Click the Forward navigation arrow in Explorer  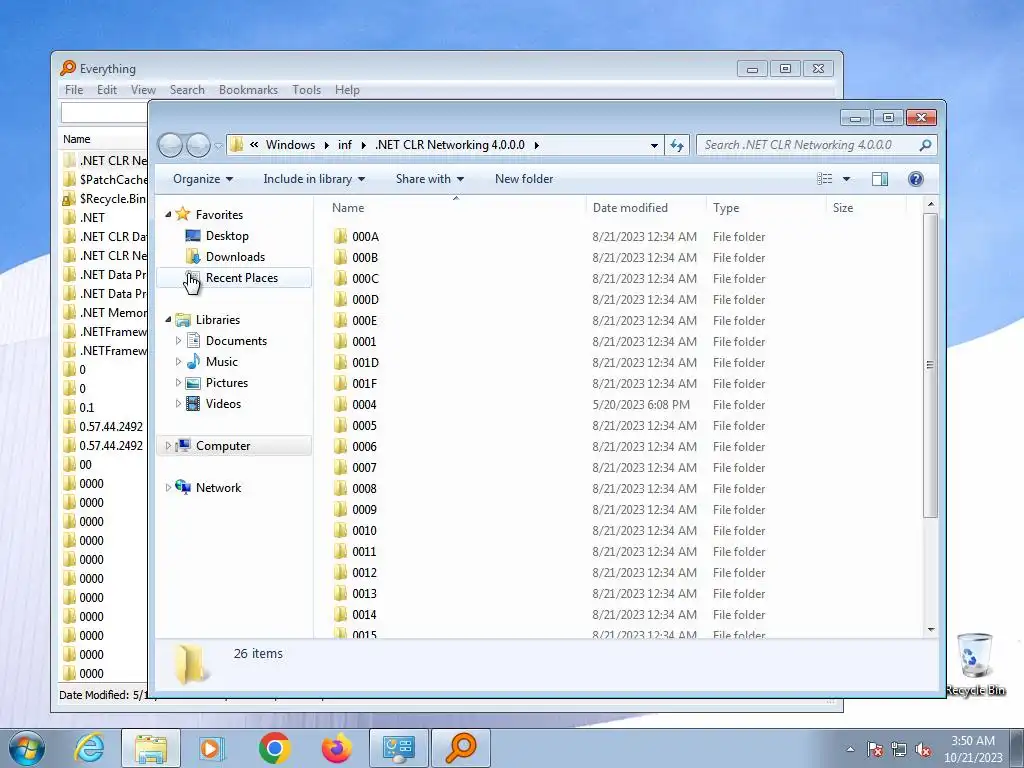199,145
